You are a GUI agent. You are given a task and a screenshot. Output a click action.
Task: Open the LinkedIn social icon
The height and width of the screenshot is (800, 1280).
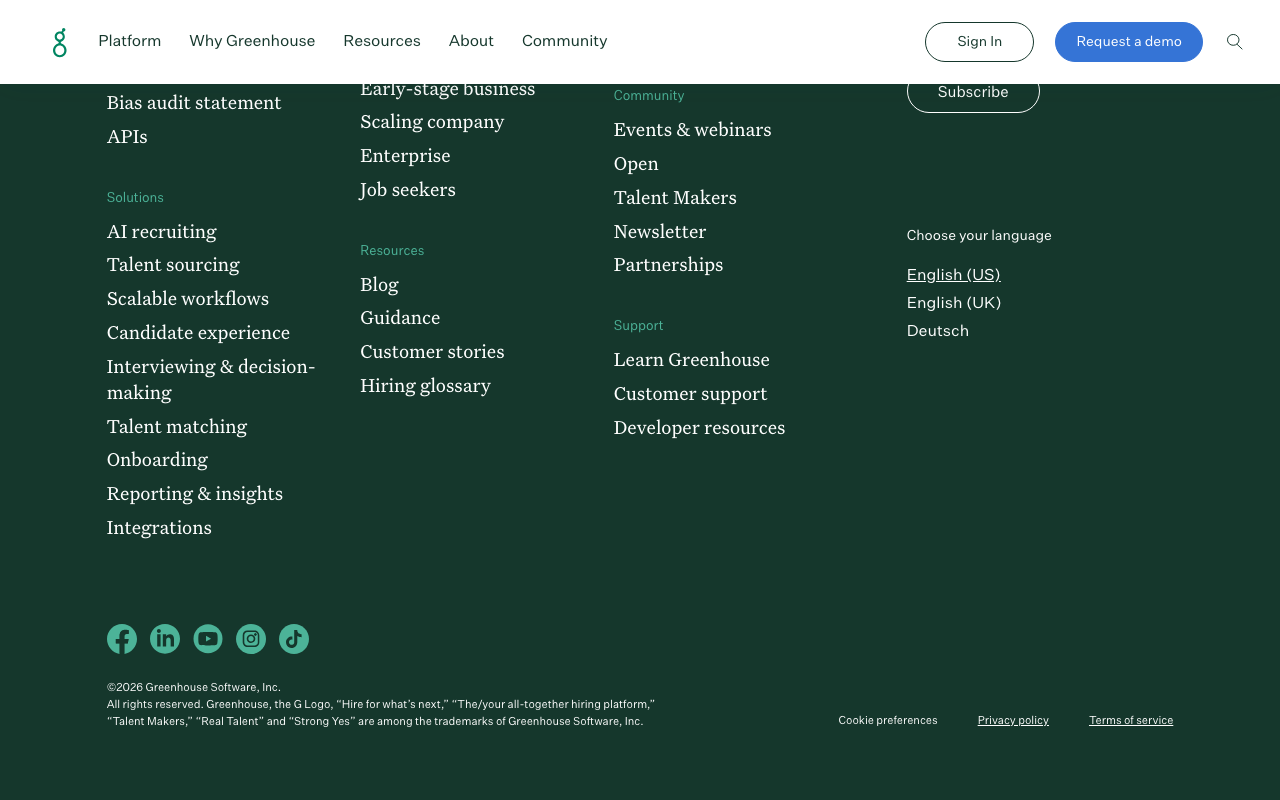click(x=165, y=639)
